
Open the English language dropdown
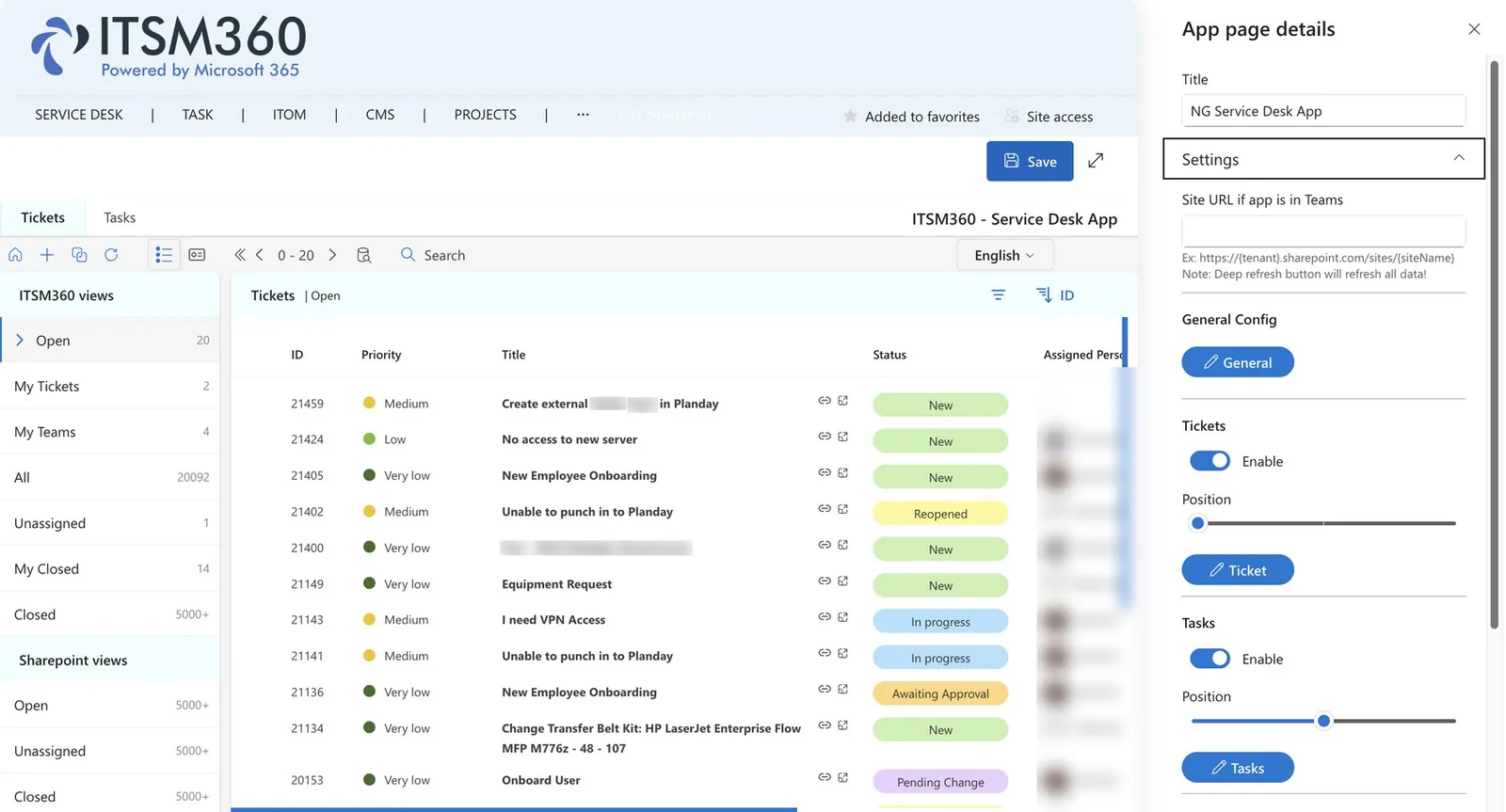[x=1004, y=255]
